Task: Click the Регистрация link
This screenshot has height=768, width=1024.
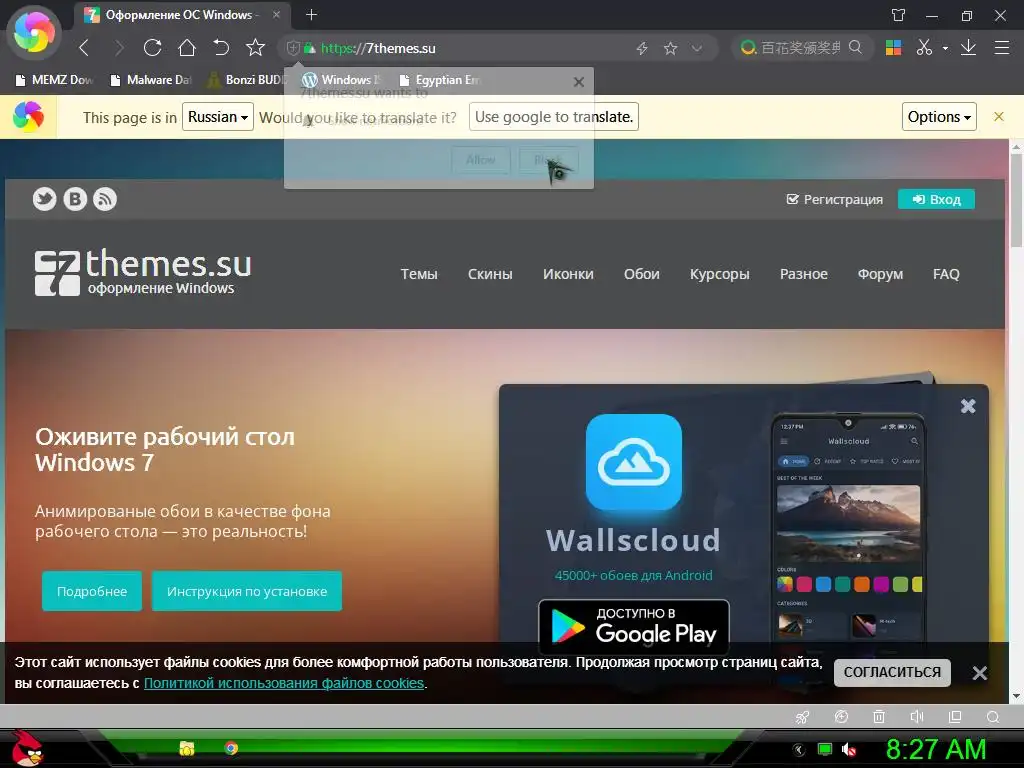Action: click(x=835, y=199)
